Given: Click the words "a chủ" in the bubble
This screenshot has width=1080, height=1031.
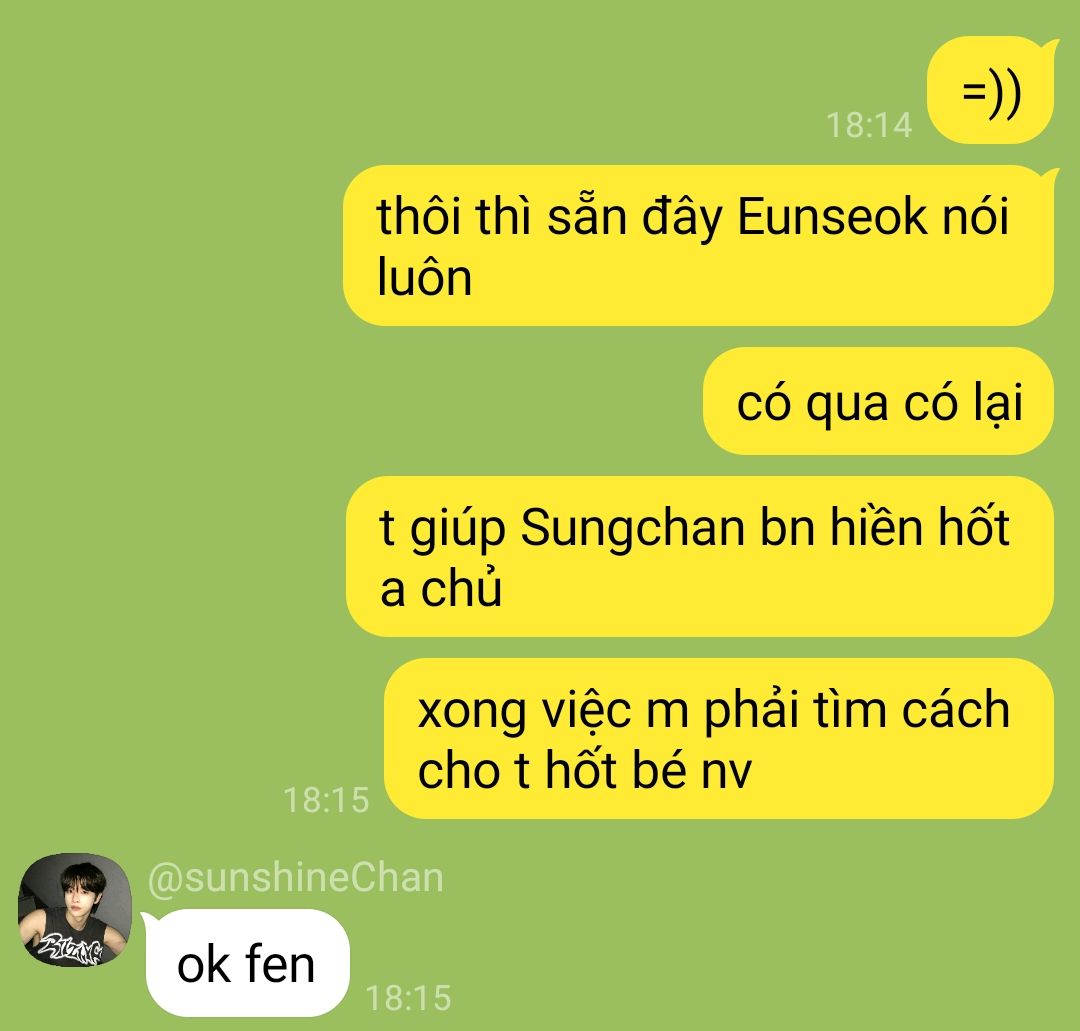Looking at the screenshot, I should [x=441, y=589].
